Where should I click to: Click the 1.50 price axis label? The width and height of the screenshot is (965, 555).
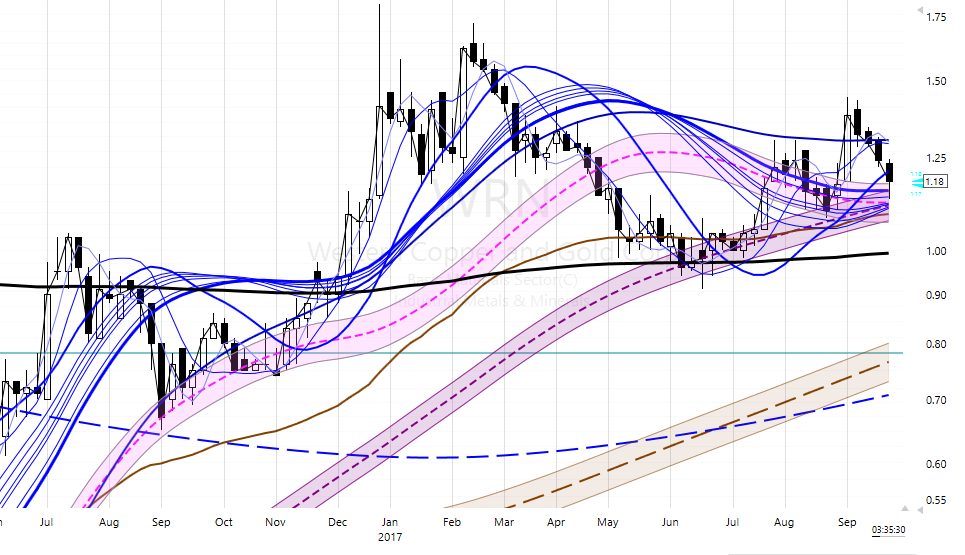937,81
